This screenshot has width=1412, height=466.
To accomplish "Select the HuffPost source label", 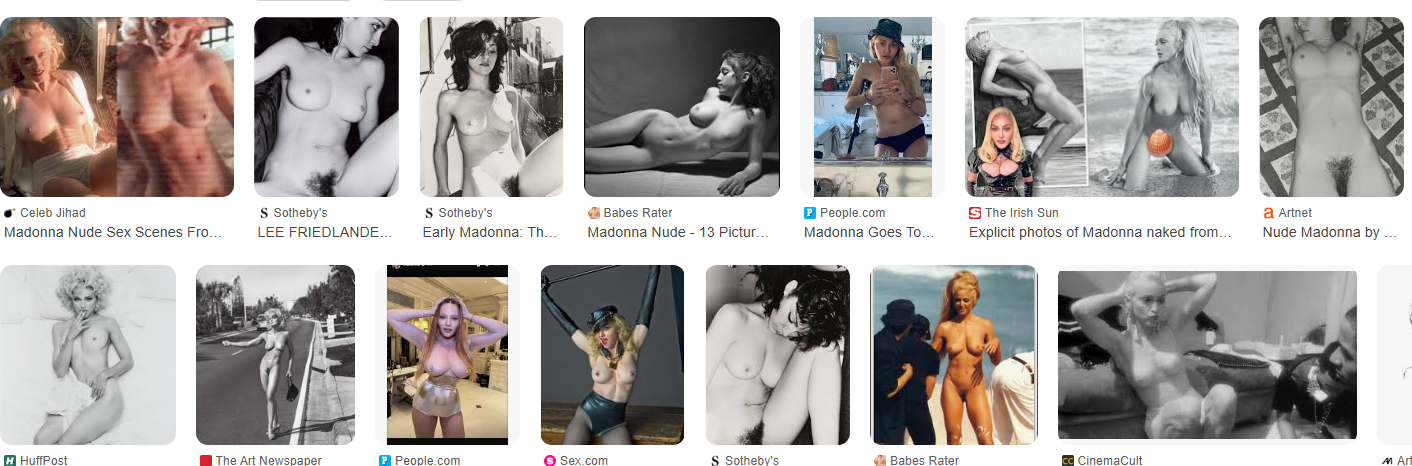I will tap(43, 460).
